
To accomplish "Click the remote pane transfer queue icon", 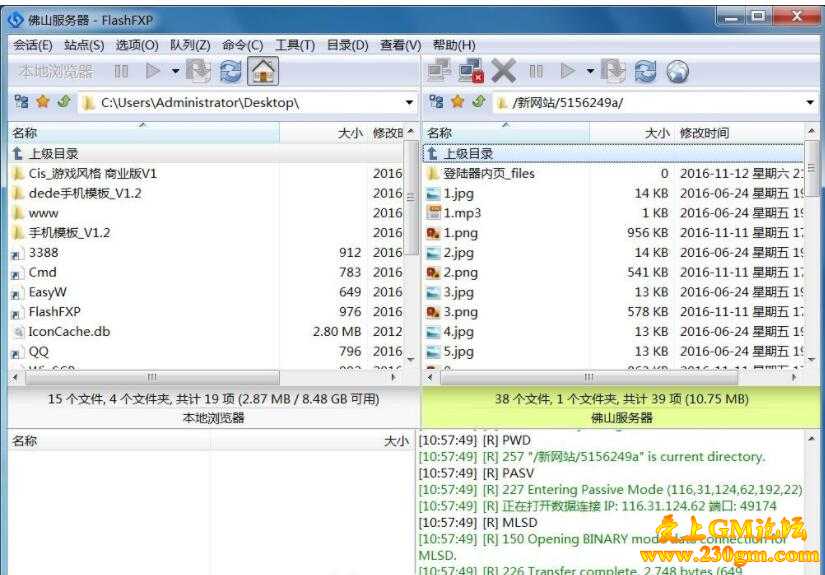I will [x=613, y=71].
